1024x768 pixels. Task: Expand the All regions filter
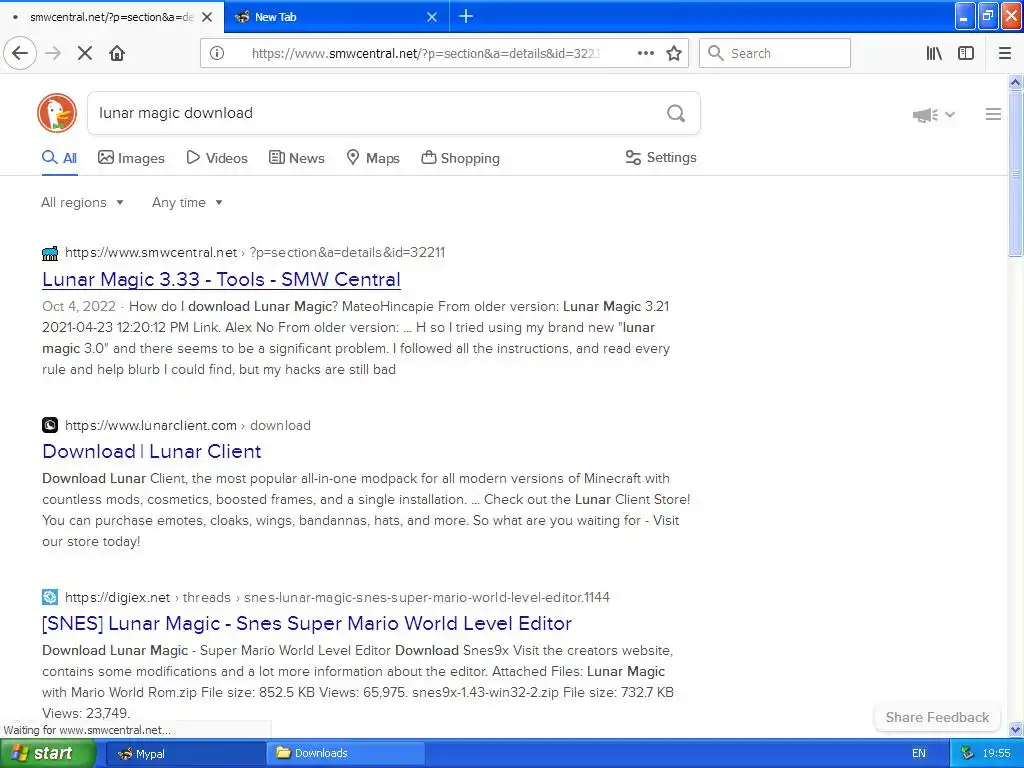click(82, 202)
